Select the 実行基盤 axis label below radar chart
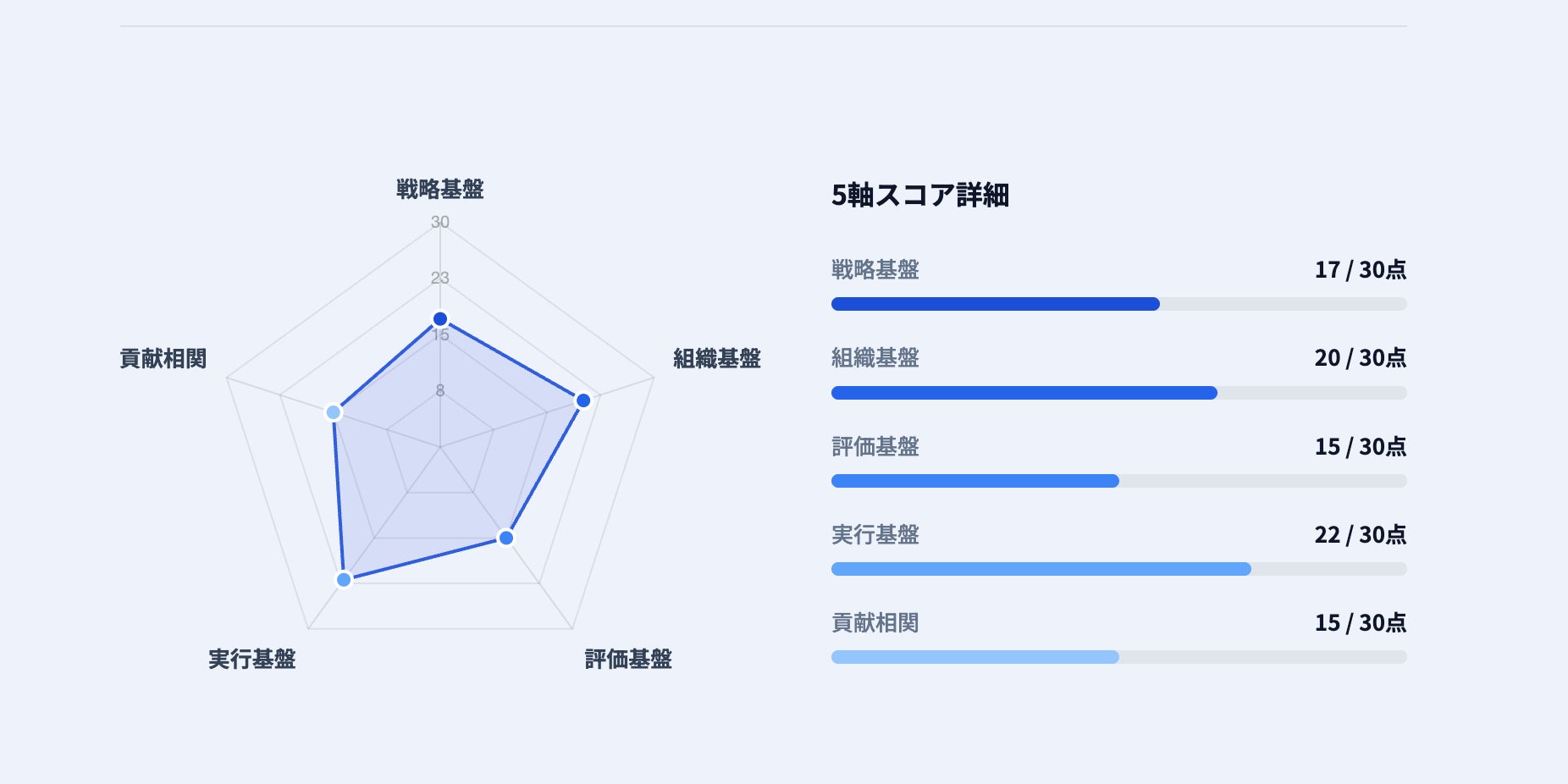The height and width of the screenshot is (784, 1568). point(252,659)
